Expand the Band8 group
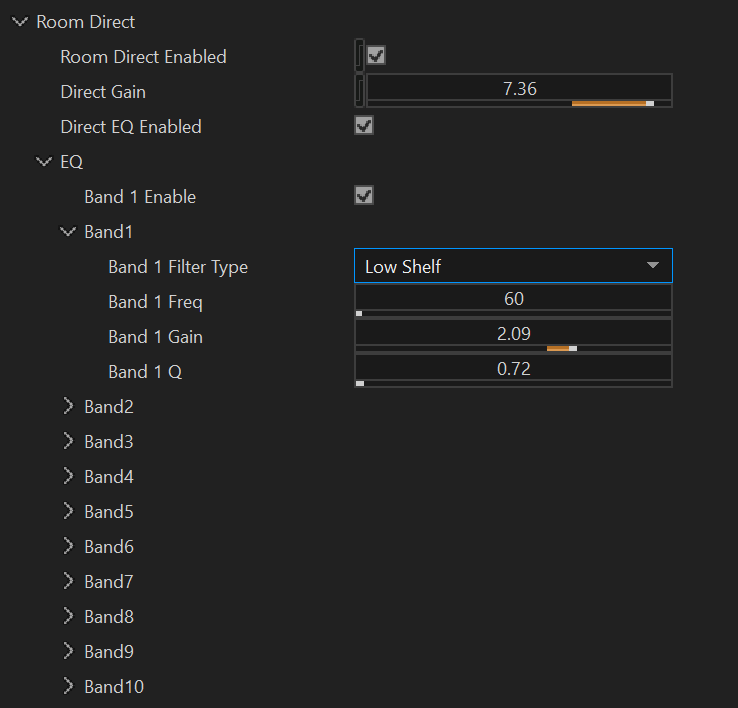The image size is (738, 708). pyautogui.click(x=68, y=616)
